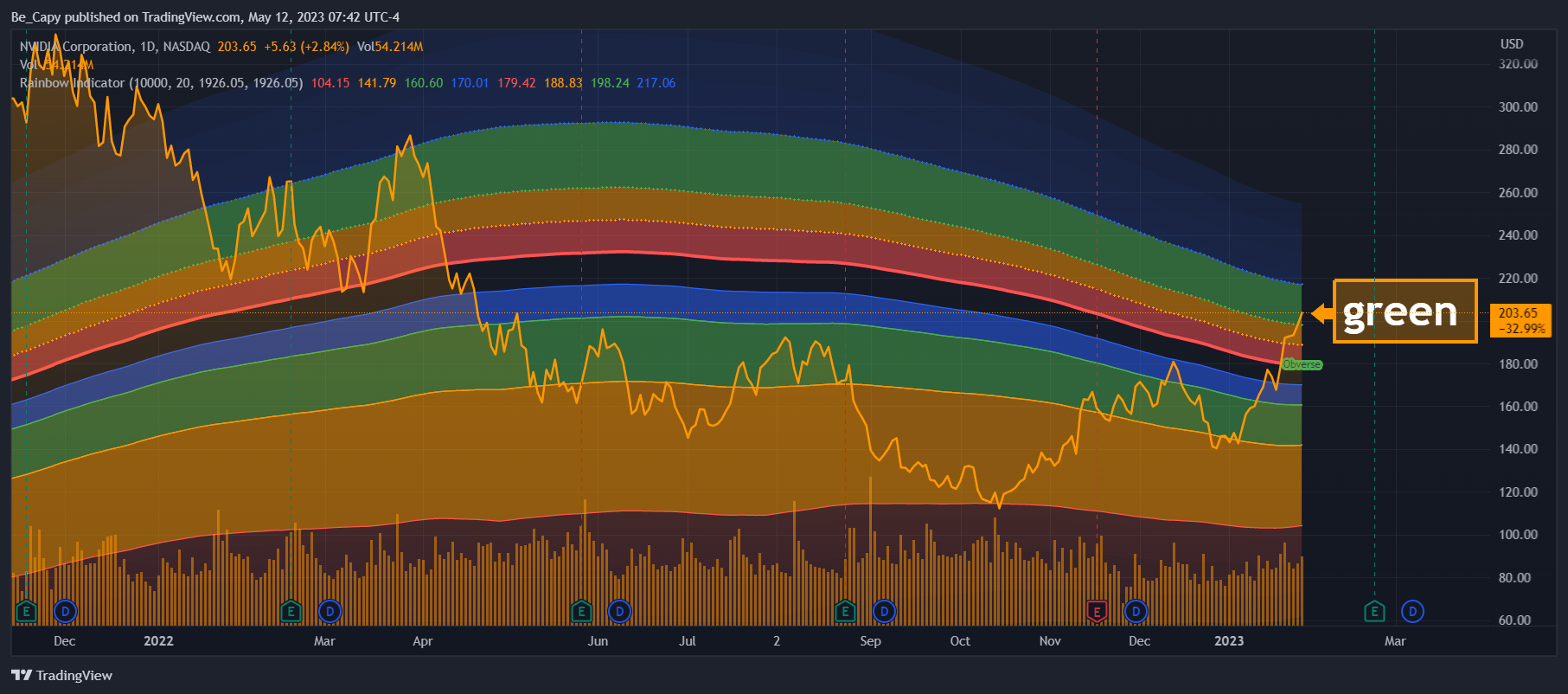Click the 260.00 price axis label
This screenshot has height=694, width=1568.
(x=1518, y=193)
